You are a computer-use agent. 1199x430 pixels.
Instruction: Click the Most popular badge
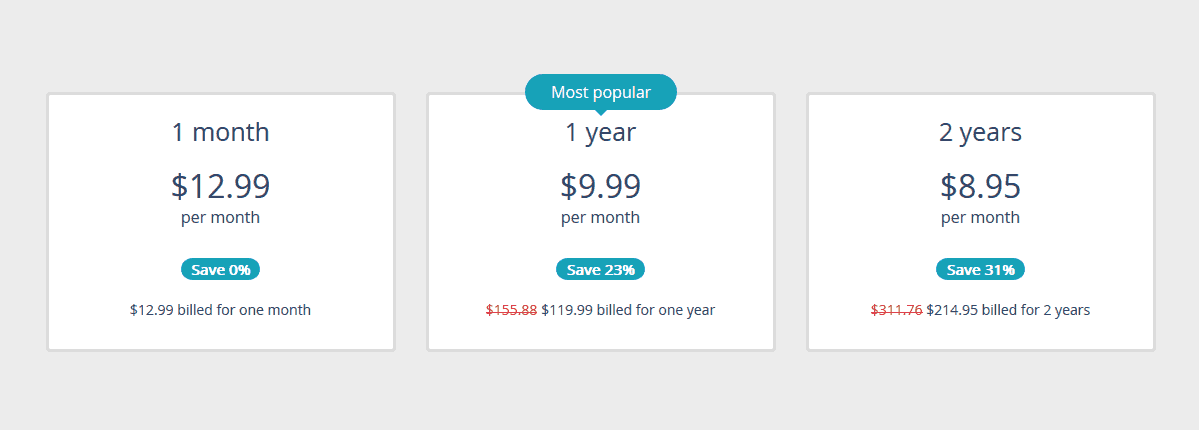click(601, 93)
